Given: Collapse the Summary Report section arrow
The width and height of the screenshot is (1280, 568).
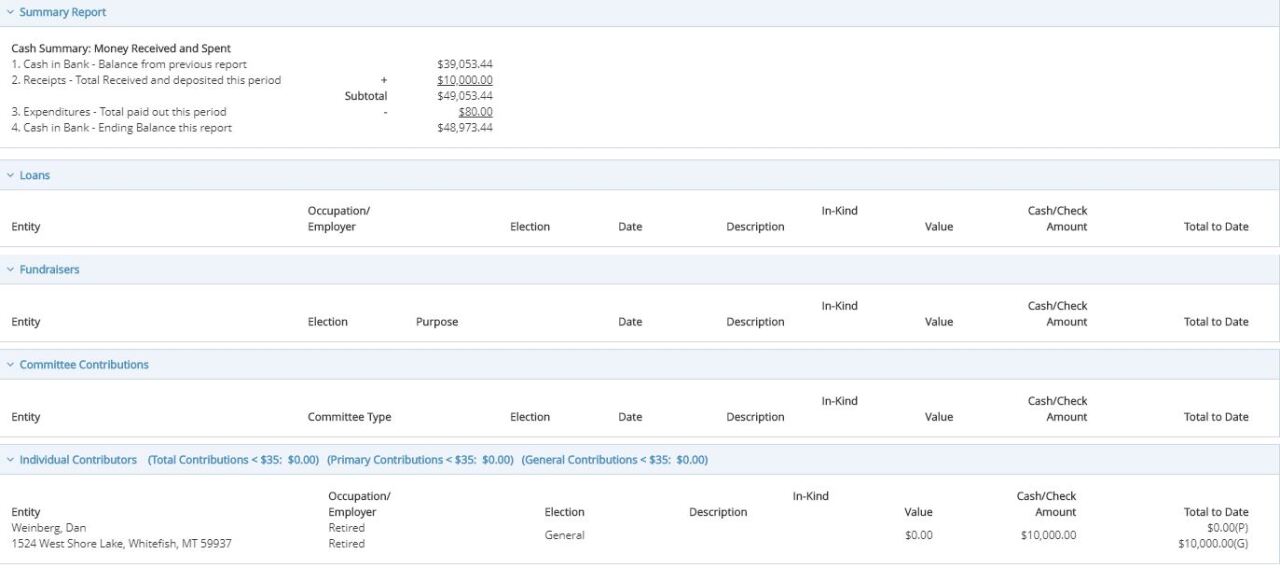Looking at the screenshot, I should point(10,13).
